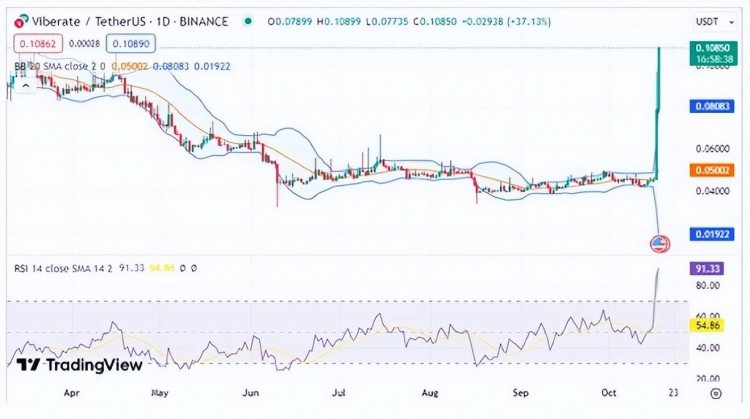
Task: Click the green market status dot
Action: click(x=248, y=21)
